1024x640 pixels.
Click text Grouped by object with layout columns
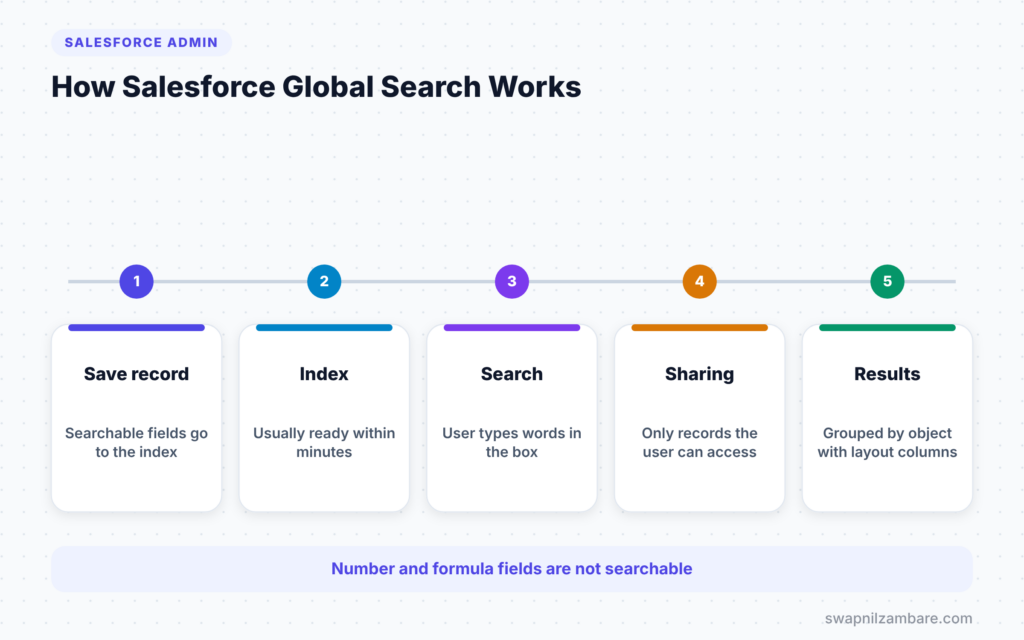[888, 443]
